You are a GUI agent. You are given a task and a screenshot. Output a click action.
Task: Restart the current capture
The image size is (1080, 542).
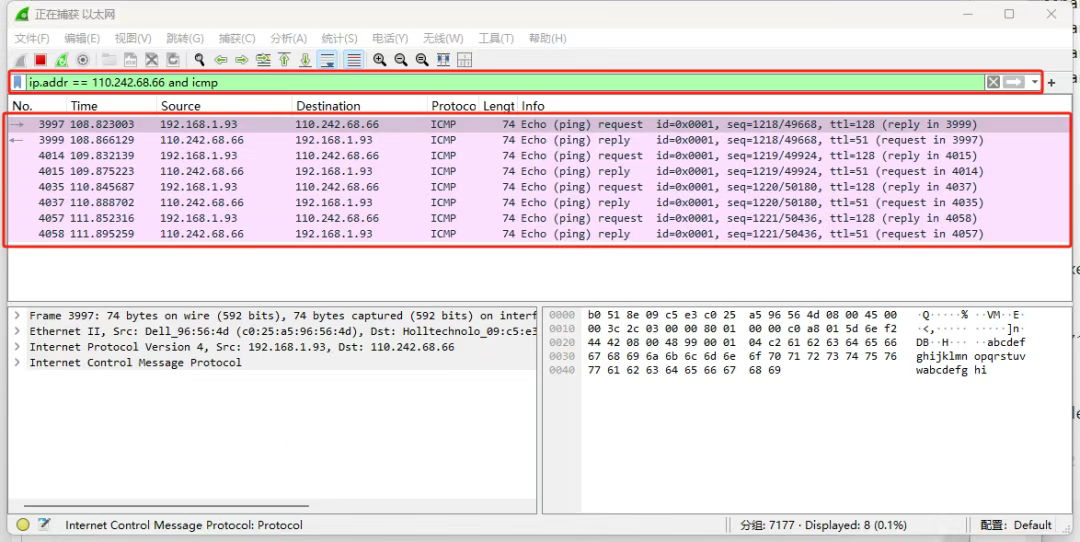(62, 60)
